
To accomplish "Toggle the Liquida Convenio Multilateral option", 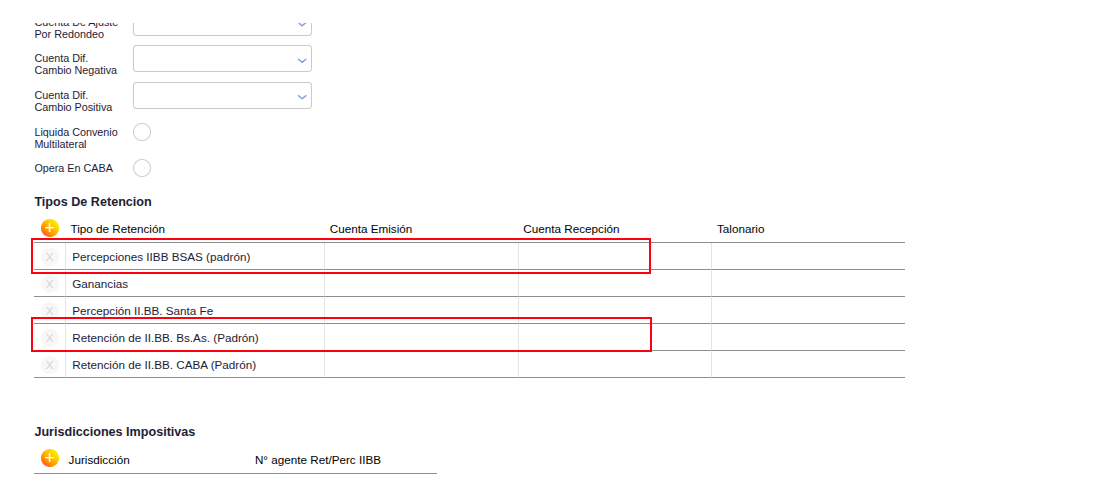I will pos(142,132).
